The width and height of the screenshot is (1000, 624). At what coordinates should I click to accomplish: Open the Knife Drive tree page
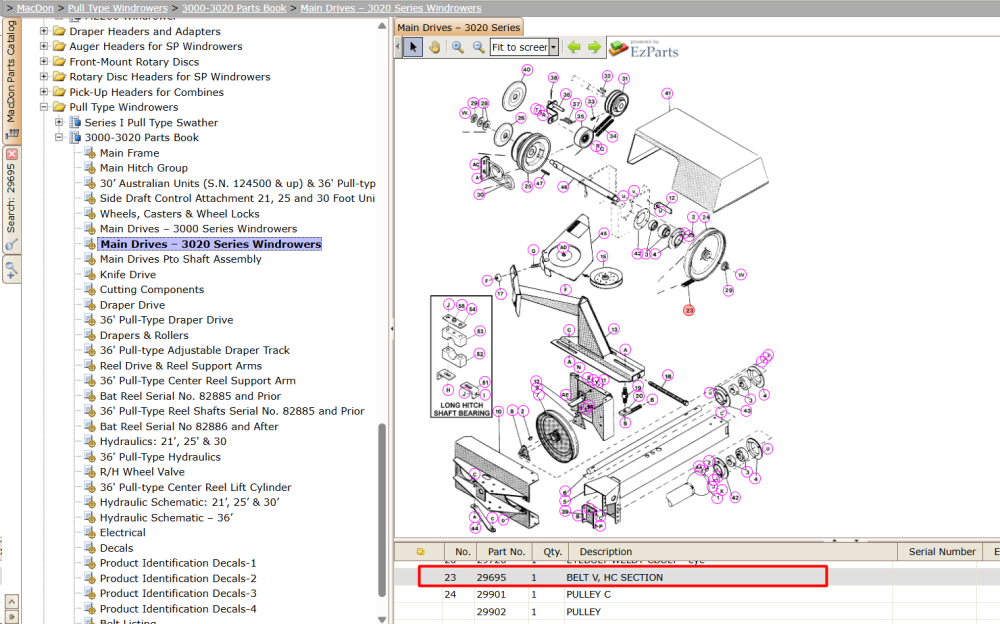[x=128, y=274]
